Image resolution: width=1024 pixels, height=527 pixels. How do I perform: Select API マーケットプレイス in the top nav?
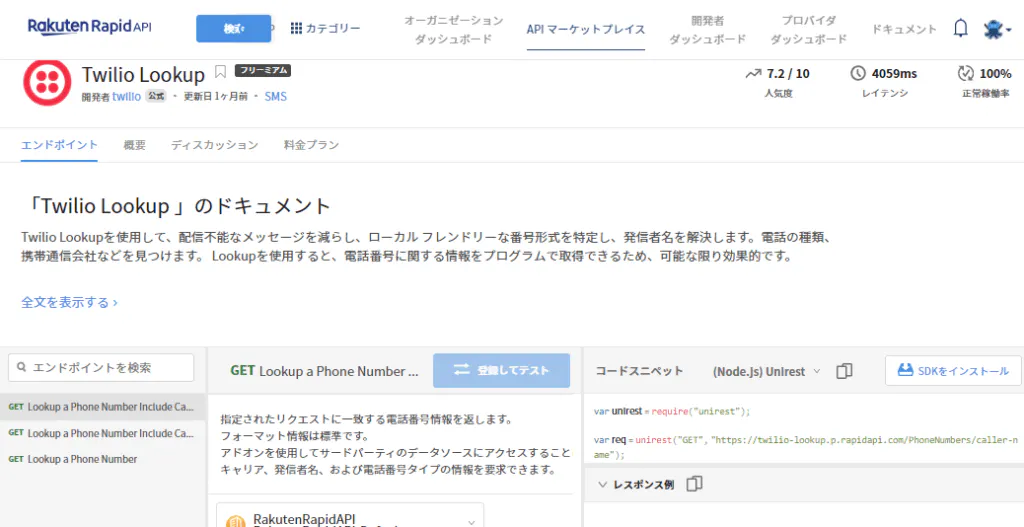[x=586, y=29]
